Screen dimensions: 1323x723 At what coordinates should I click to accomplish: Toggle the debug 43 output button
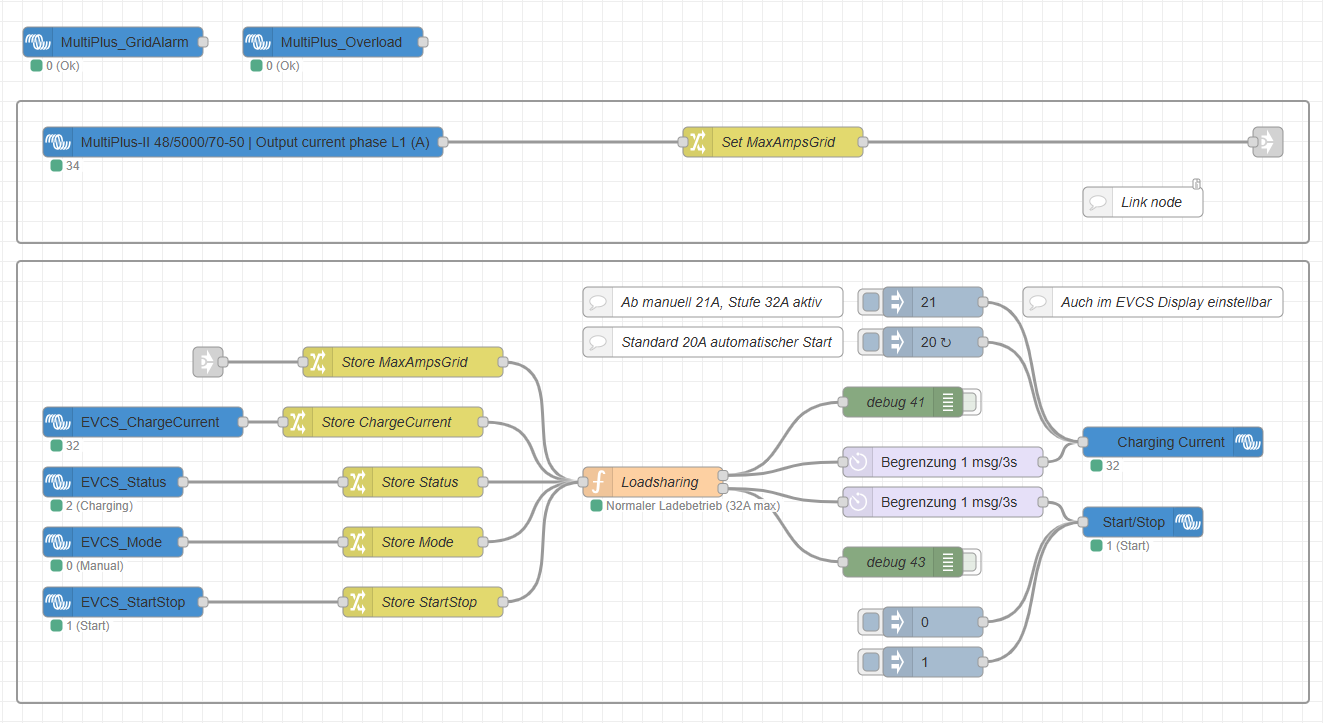pyautogui.click(x=972, y=562)
